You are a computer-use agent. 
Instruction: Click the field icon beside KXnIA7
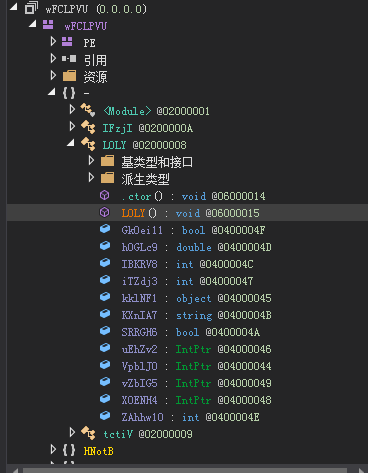105,314
